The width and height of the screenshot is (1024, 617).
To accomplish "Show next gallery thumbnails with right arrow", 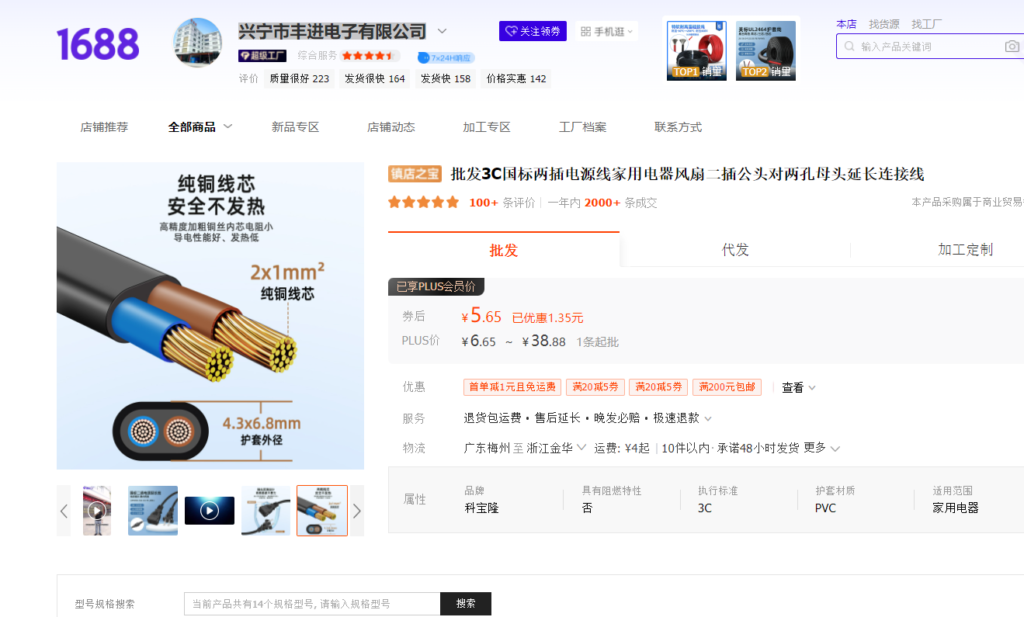I will (357, 511).
